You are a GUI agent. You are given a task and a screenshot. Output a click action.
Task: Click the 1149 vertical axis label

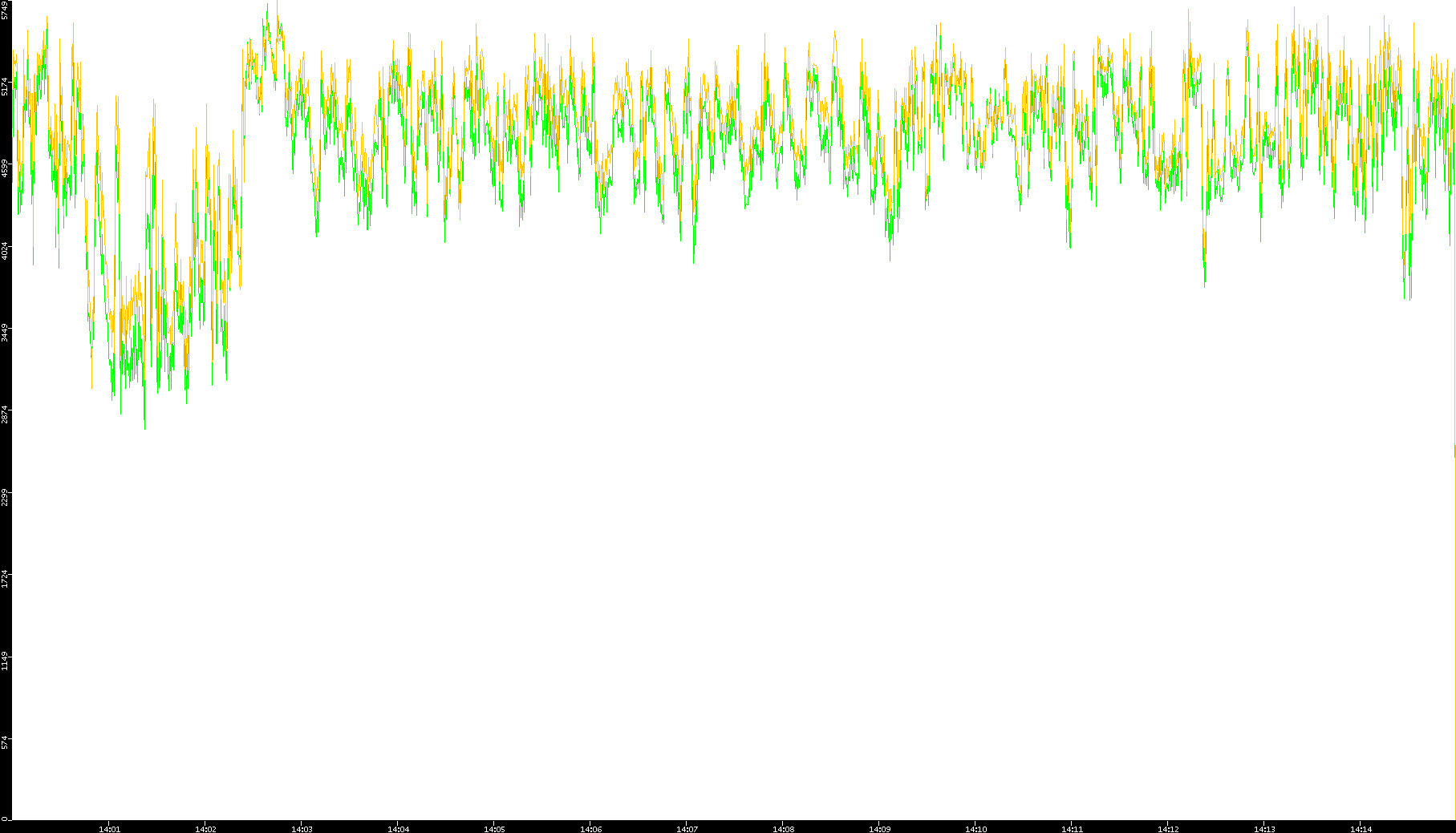(5, 661)
